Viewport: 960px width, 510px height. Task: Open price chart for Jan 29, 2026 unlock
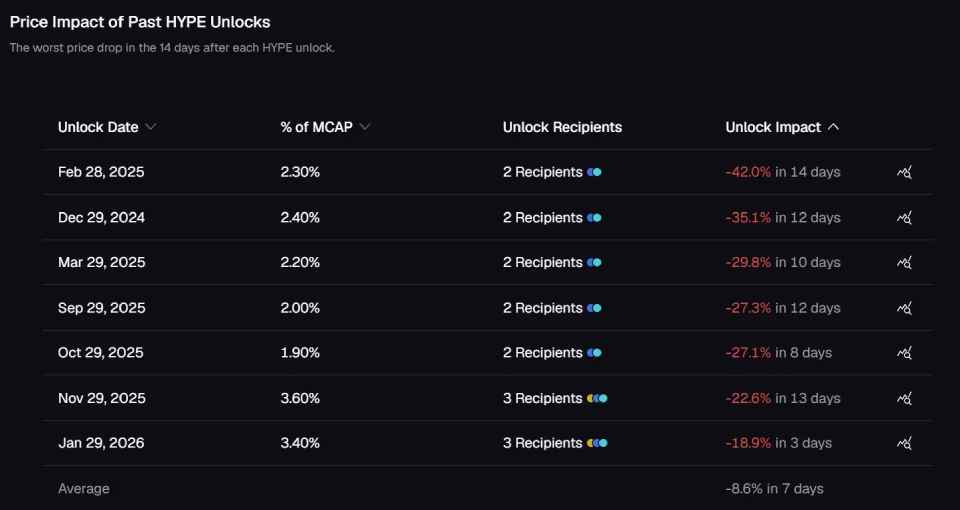[904, 443]
